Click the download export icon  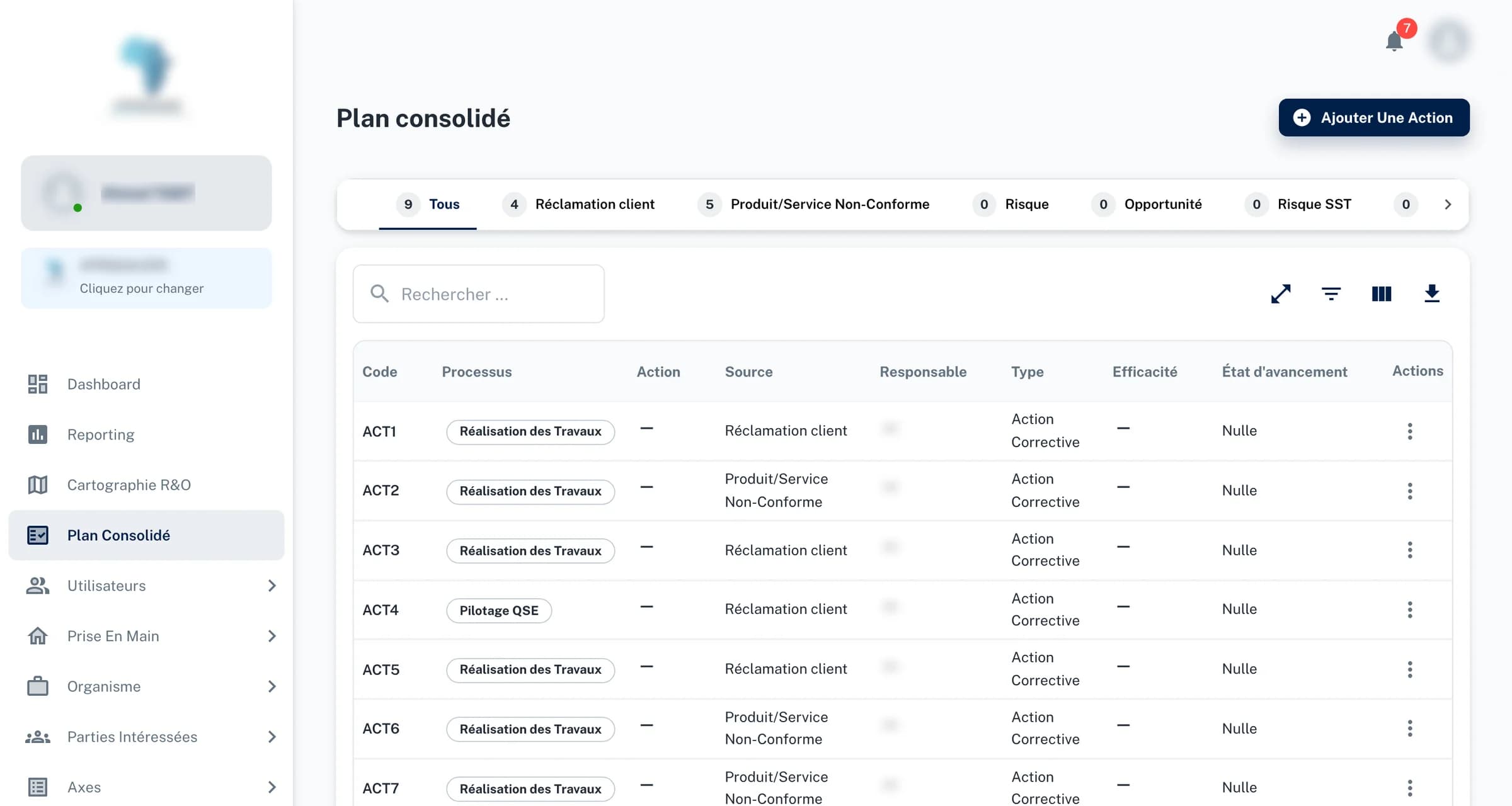click(x=1432, y=293)
